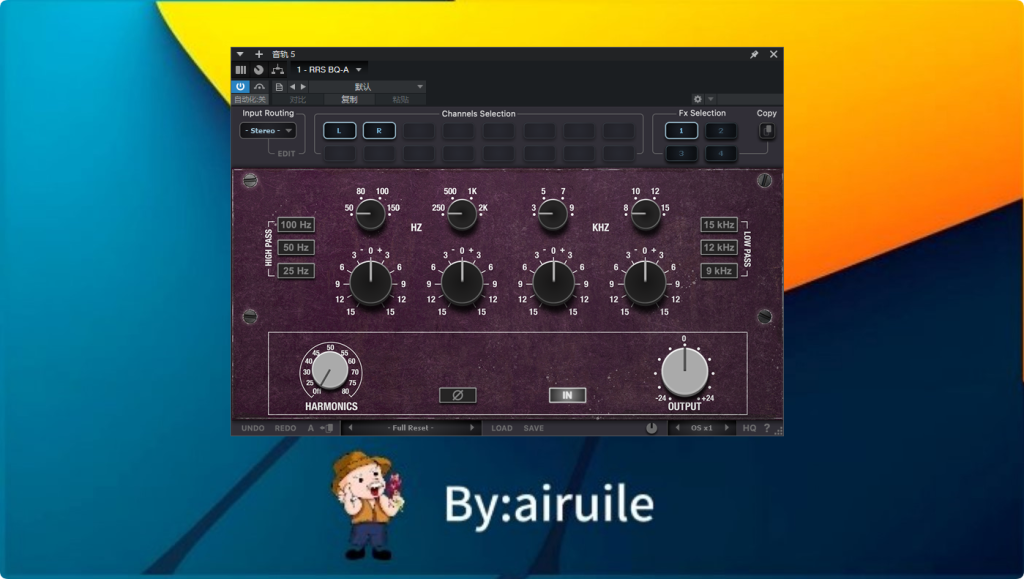Screen dimensions: 1024x579
Task: Open the Stereo input routing dropdown
Action: tap(268, 131)
